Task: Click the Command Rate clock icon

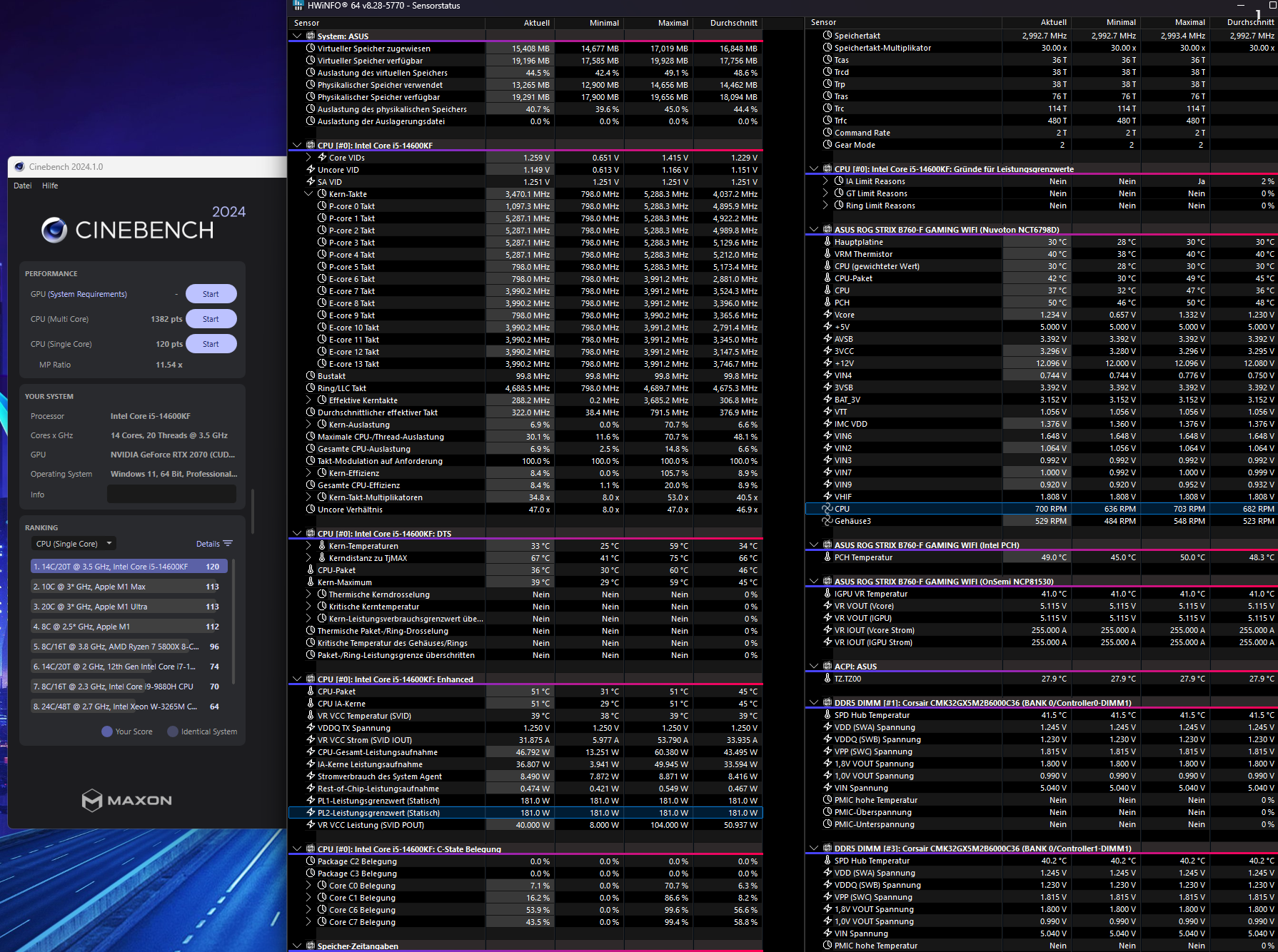Action: (x=827, y=132)
